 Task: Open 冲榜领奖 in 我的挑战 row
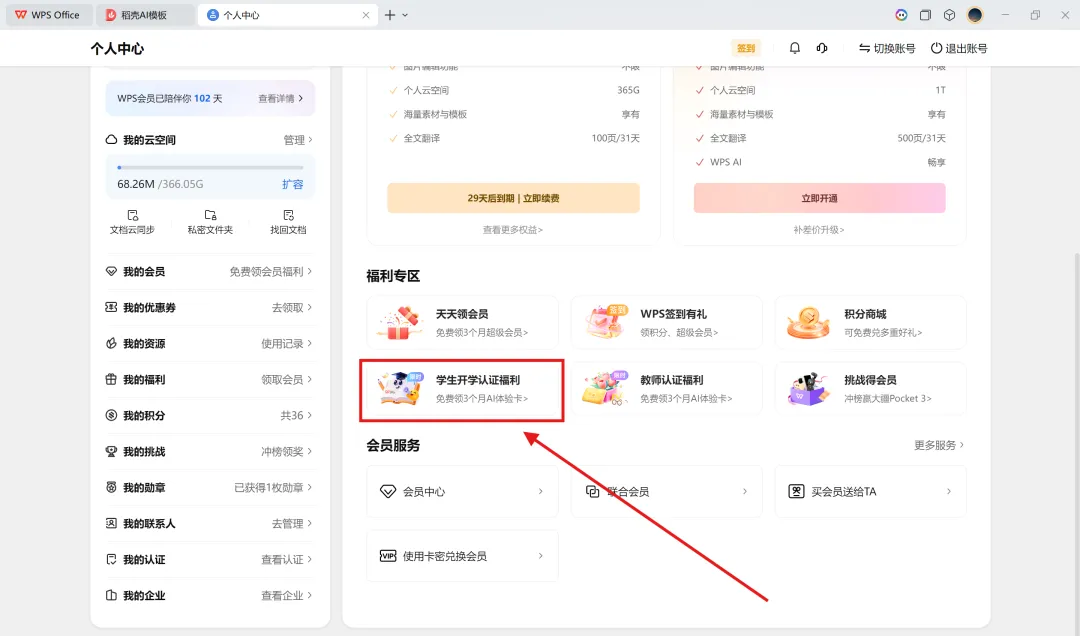[287, 451]
